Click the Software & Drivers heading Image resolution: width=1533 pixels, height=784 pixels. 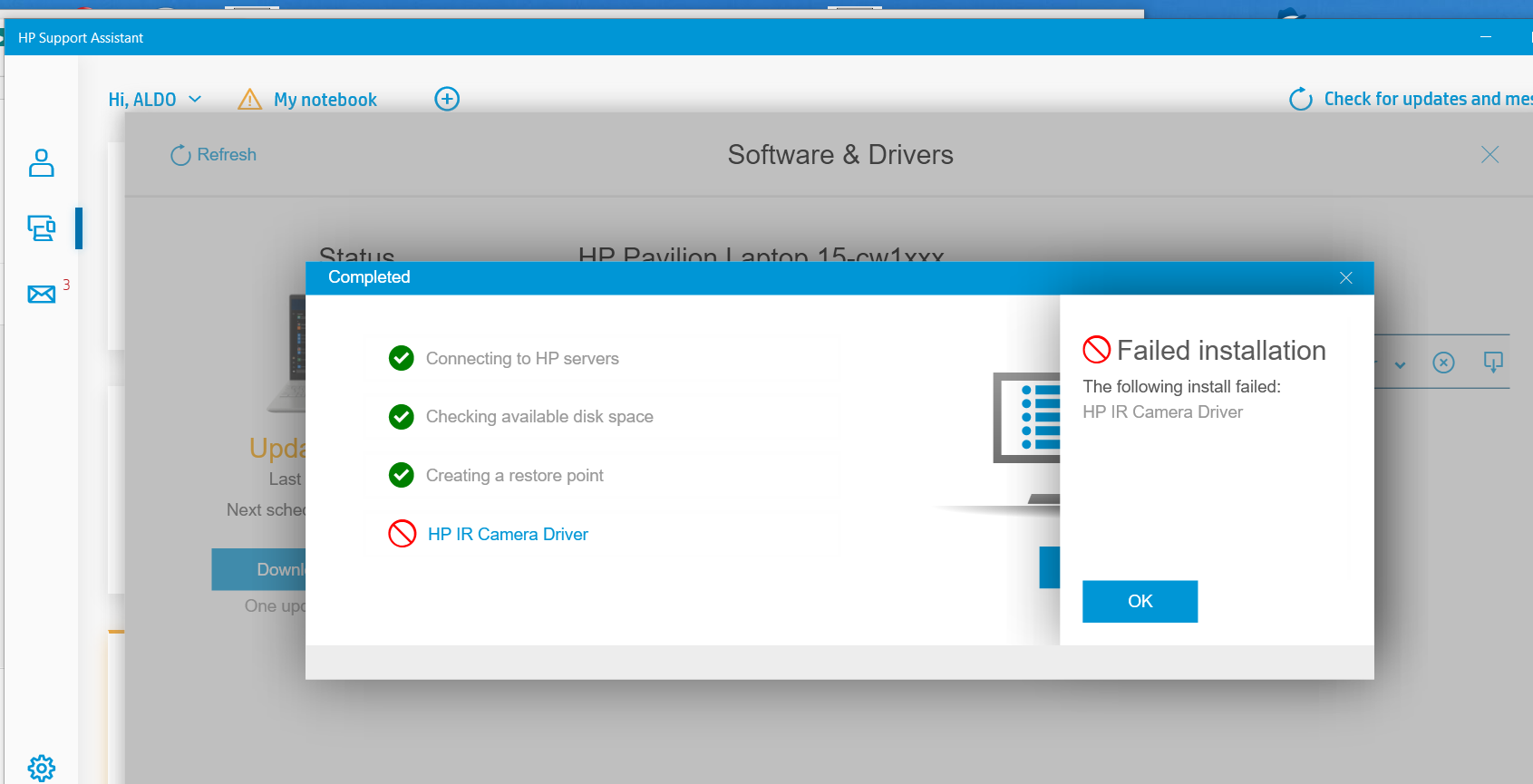pyautogui.click(x=840, y=155)
